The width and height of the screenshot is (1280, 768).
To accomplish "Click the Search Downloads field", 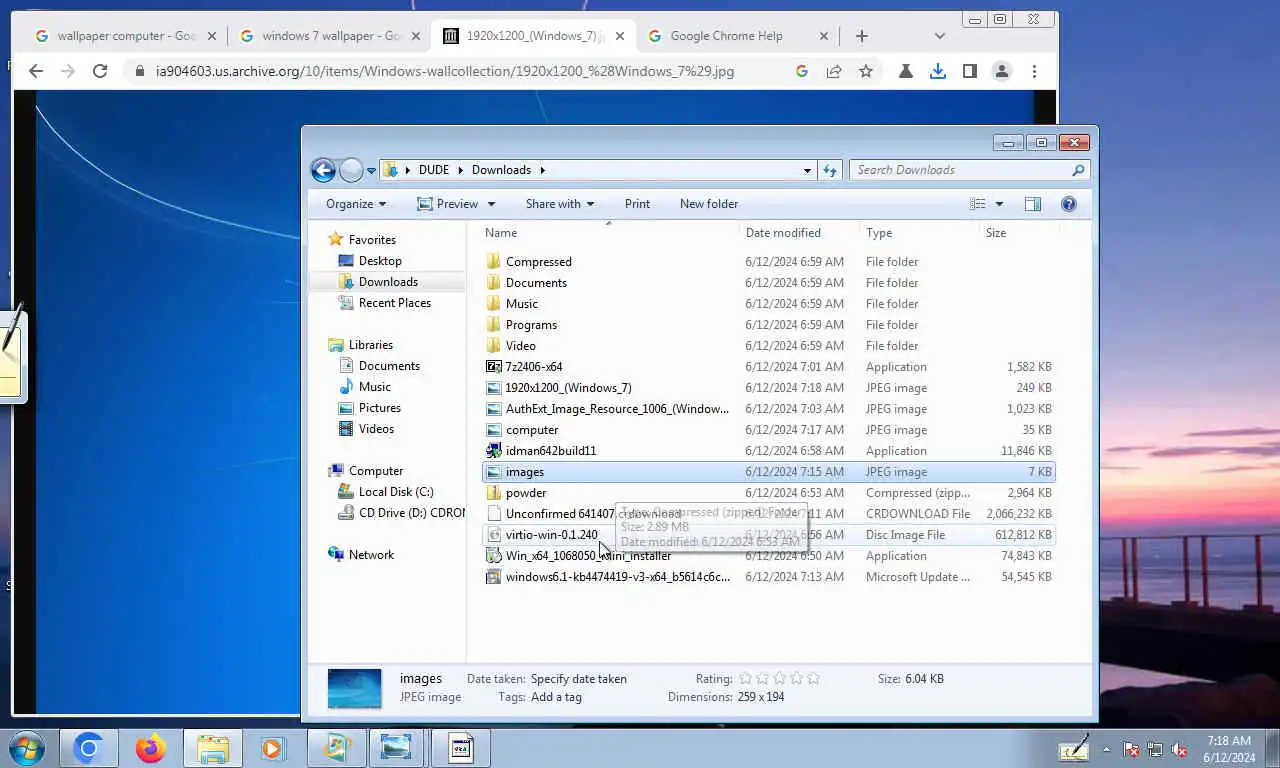I will [x=967, y=170].
